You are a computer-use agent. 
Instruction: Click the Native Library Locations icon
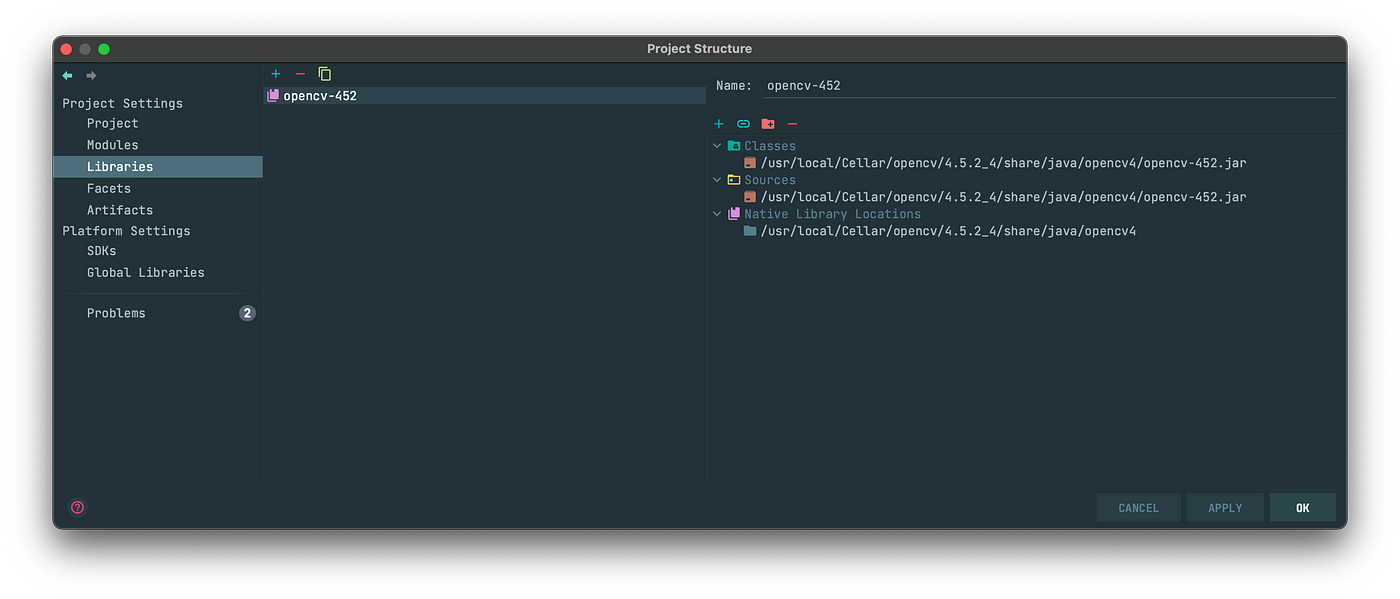(734, 214)
